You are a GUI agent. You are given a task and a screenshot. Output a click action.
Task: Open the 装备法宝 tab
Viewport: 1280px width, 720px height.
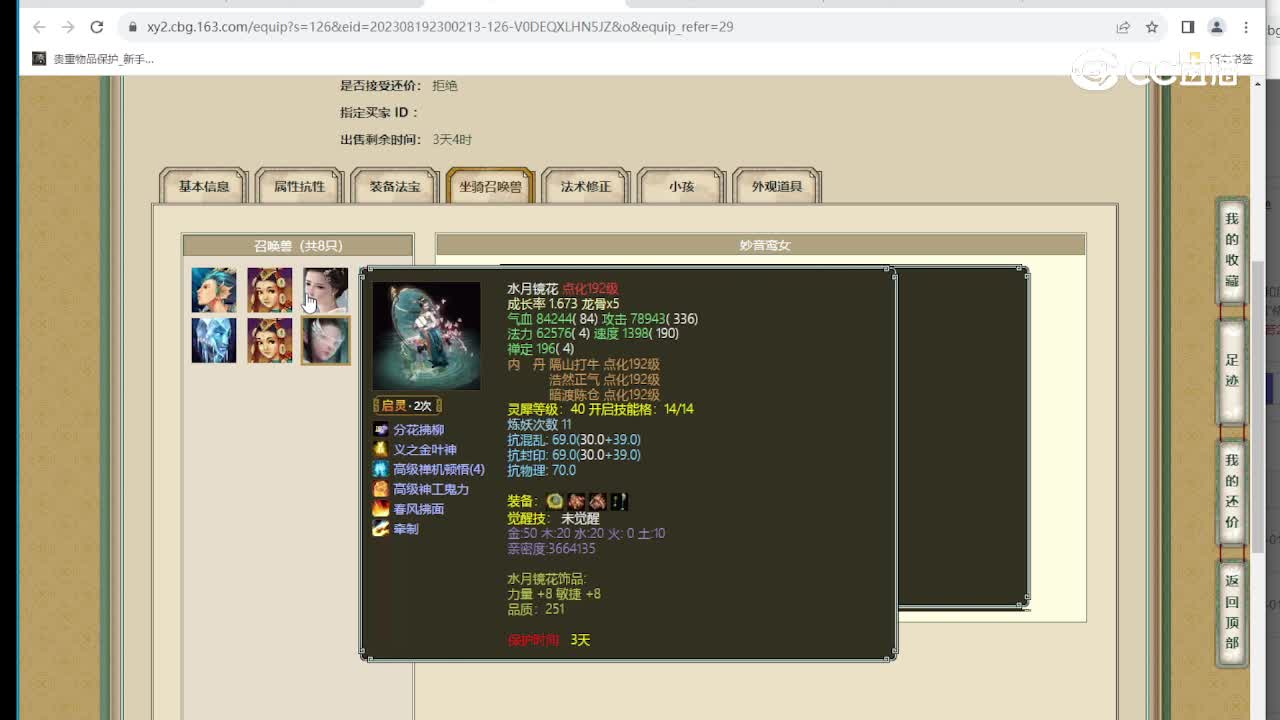pos(395,186)
